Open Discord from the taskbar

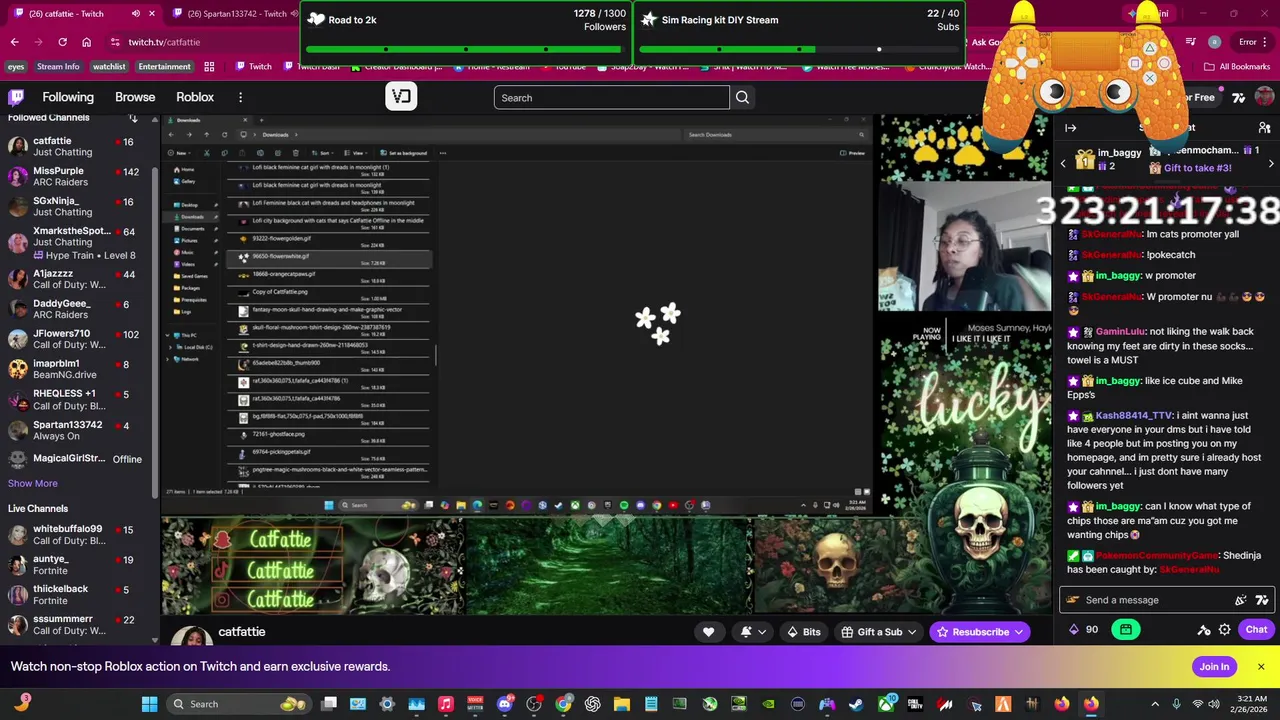pyautogui.click(x=505, y=704)
